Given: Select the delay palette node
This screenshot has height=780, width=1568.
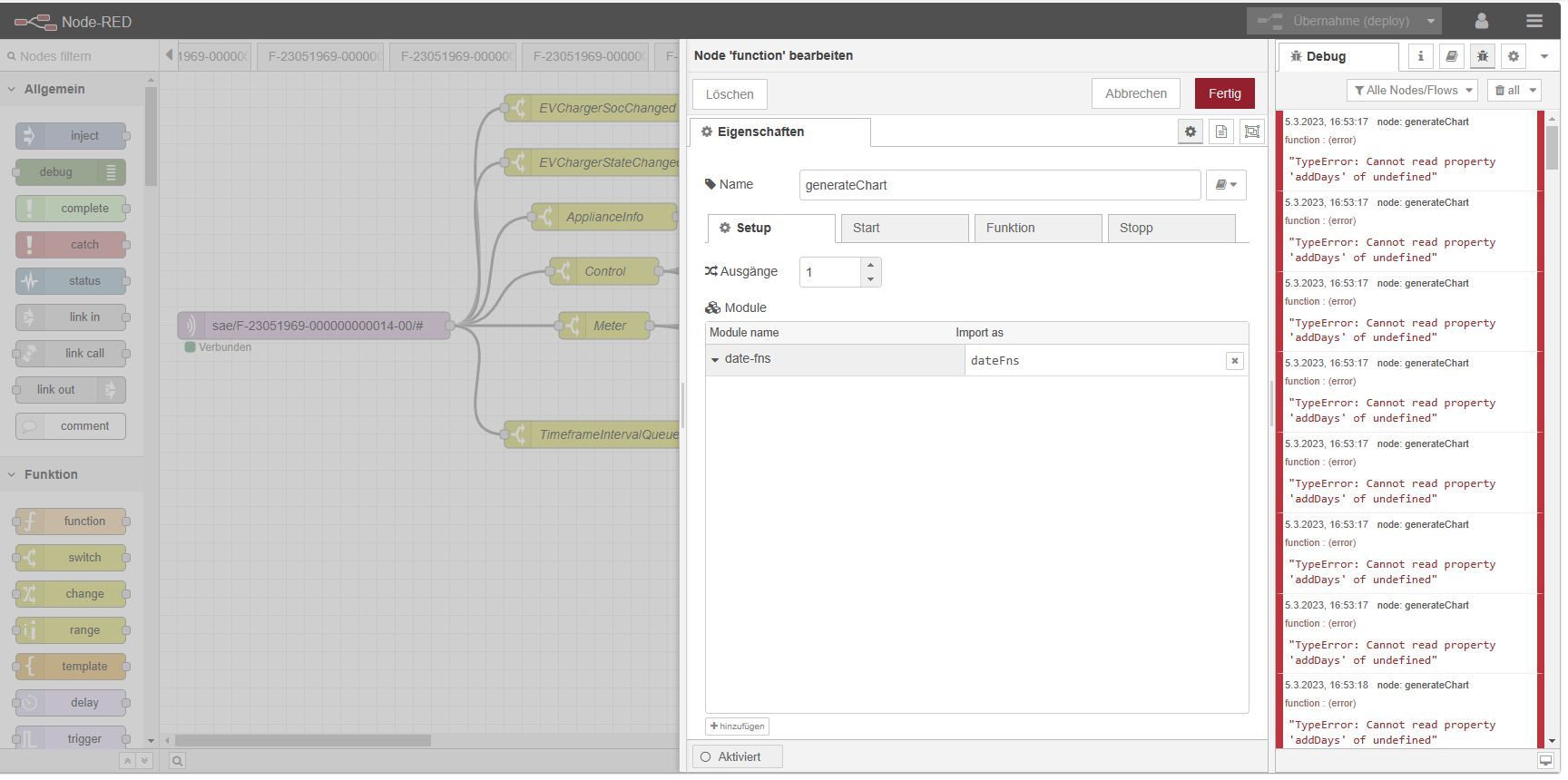Looking at the screenshot, I should click(71, 703).
